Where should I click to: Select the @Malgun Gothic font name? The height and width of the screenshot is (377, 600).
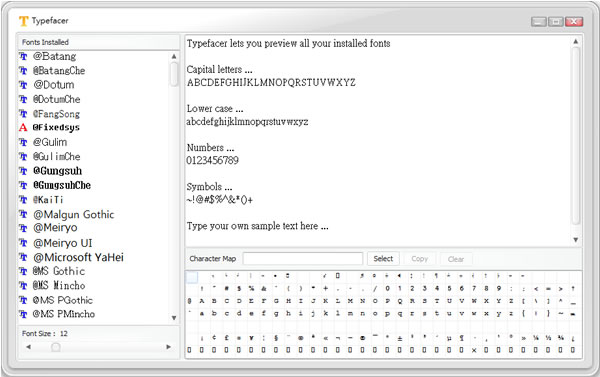click(73, 214)
